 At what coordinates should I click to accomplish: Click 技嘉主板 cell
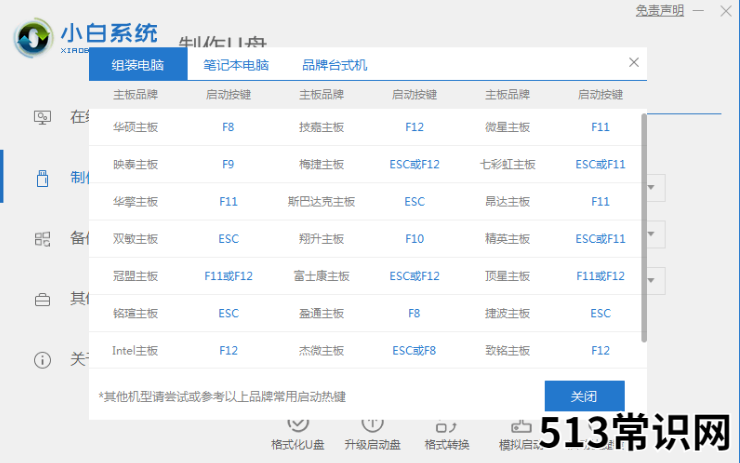tap(321, 127)
